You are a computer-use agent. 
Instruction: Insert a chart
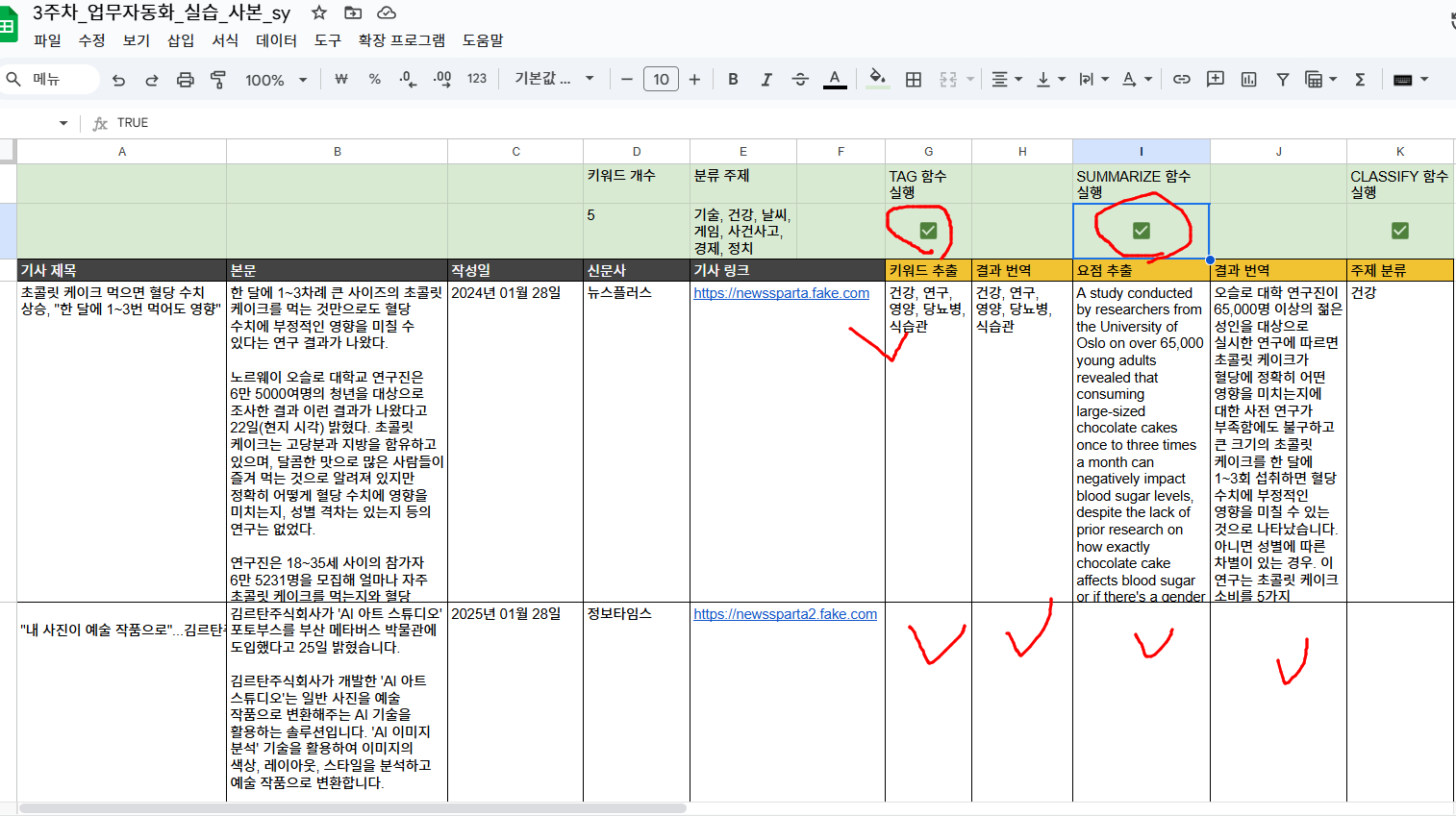[x=1249, y=79]
